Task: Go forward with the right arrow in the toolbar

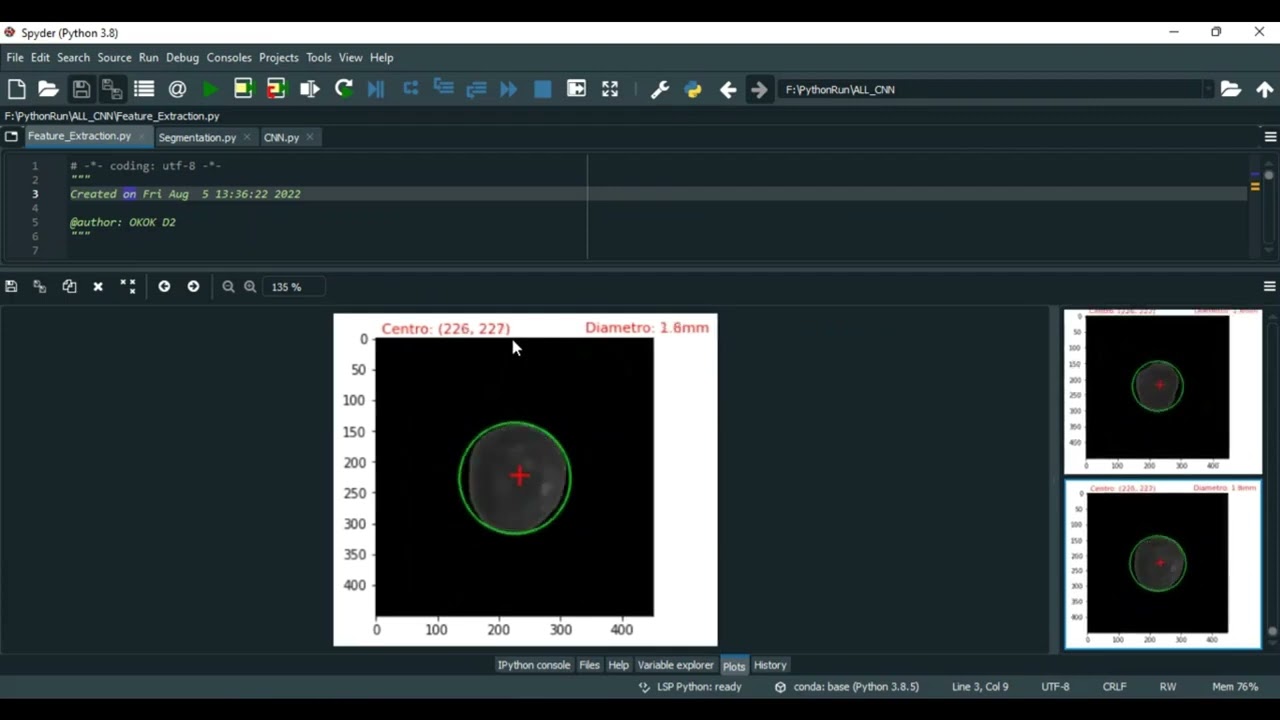Action: tap(759, 89)
